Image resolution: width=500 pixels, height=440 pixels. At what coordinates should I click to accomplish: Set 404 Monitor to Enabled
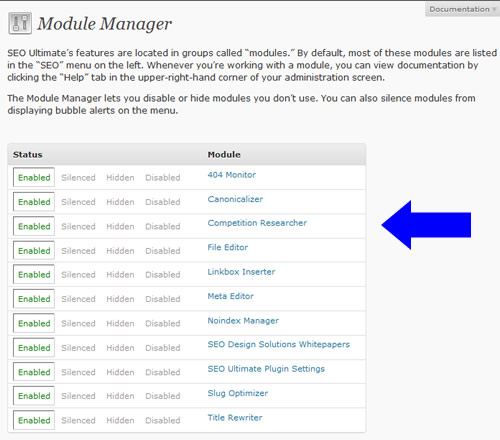point(34,177)
